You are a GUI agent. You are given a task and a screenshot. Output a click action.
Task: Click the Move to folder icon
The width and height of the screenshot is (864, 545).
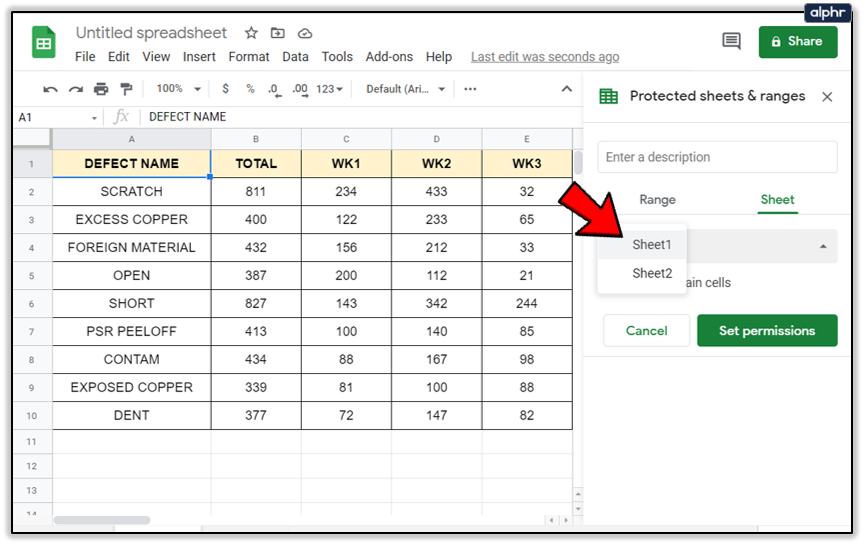tap(278, 34)
